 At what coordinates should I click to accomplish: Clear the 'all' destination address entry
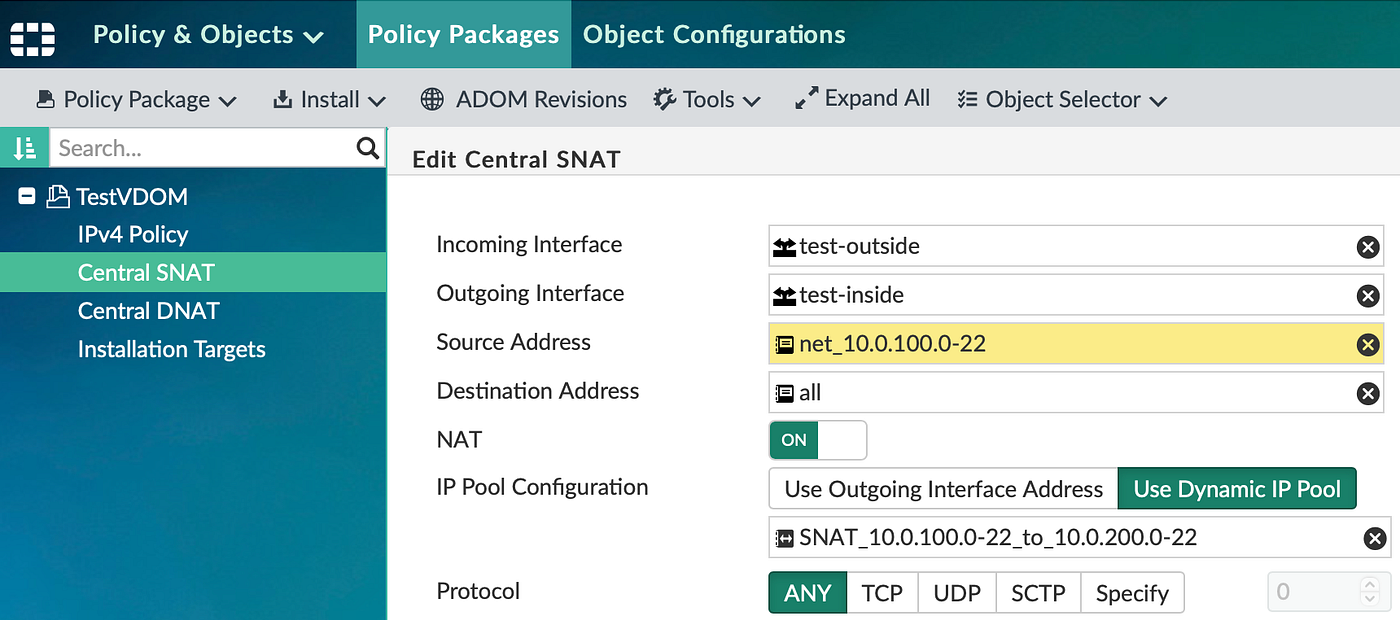(1367, 394)
